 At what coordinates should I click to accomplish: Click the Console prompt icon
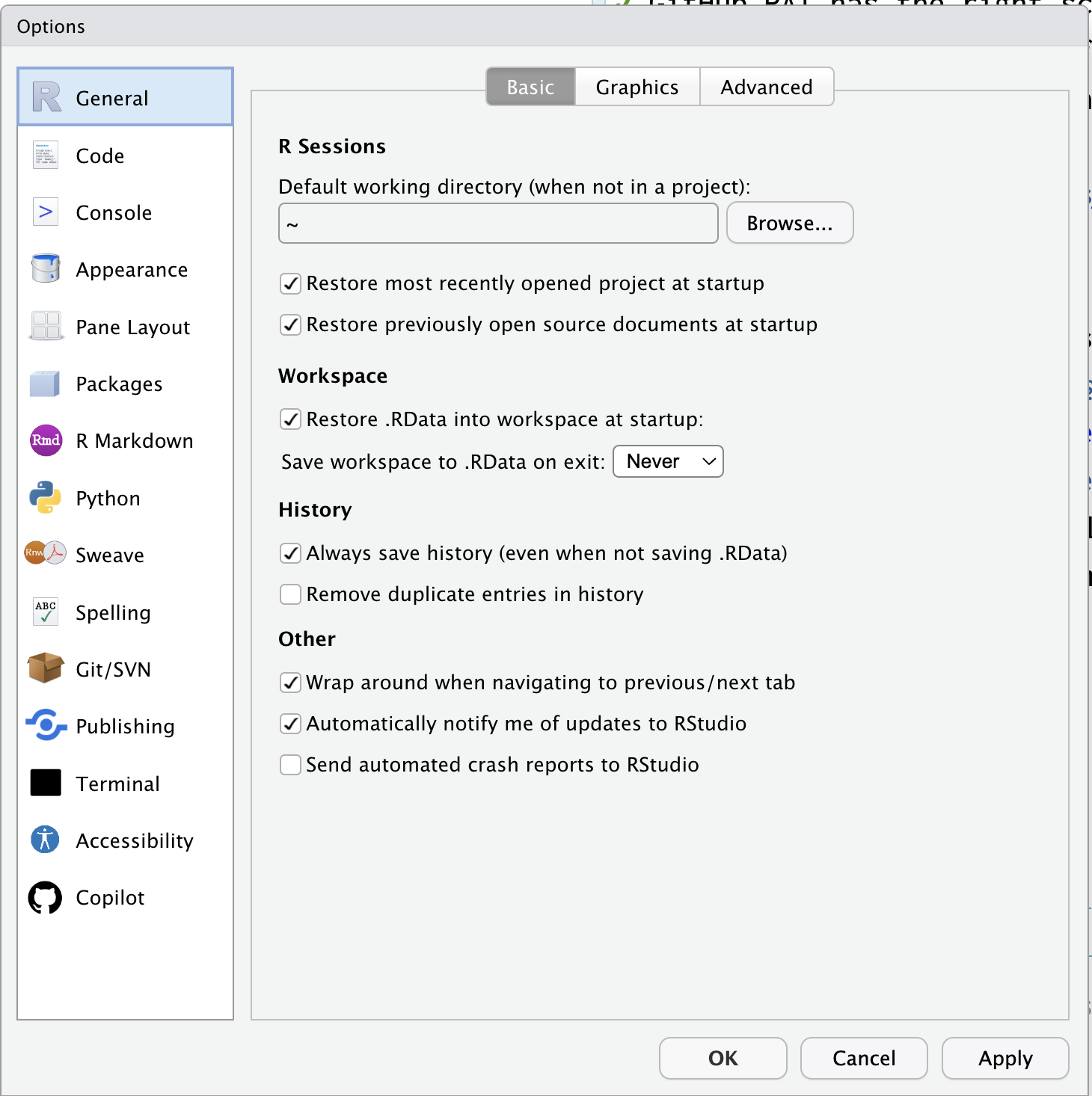pos(46,212)
